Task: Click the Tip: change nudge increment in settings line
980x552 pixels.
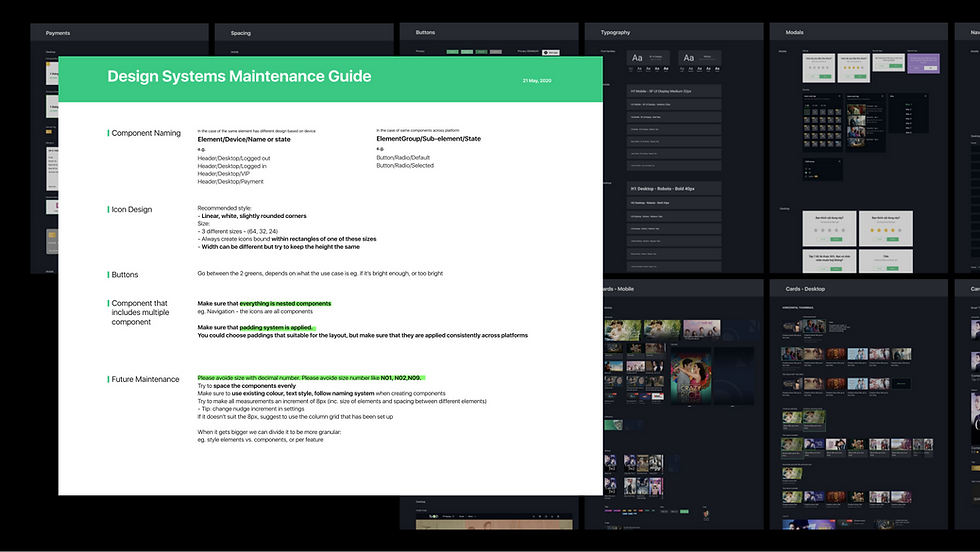Action: (251, 409)
